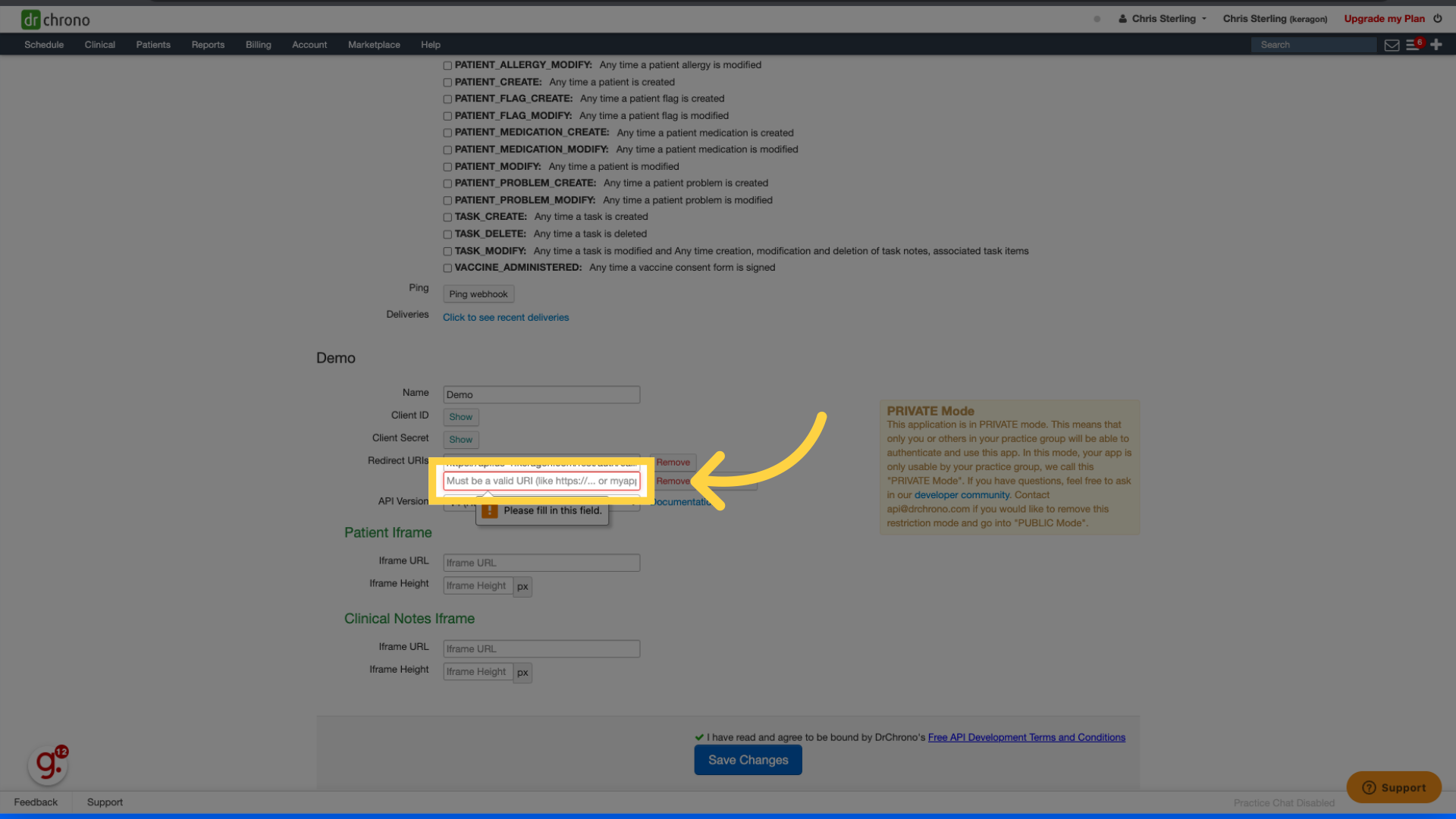This screenshot has width=1456, height=819.
Task: Open the Billing menu
Action: pyautogui.click(x=258, y=45)
